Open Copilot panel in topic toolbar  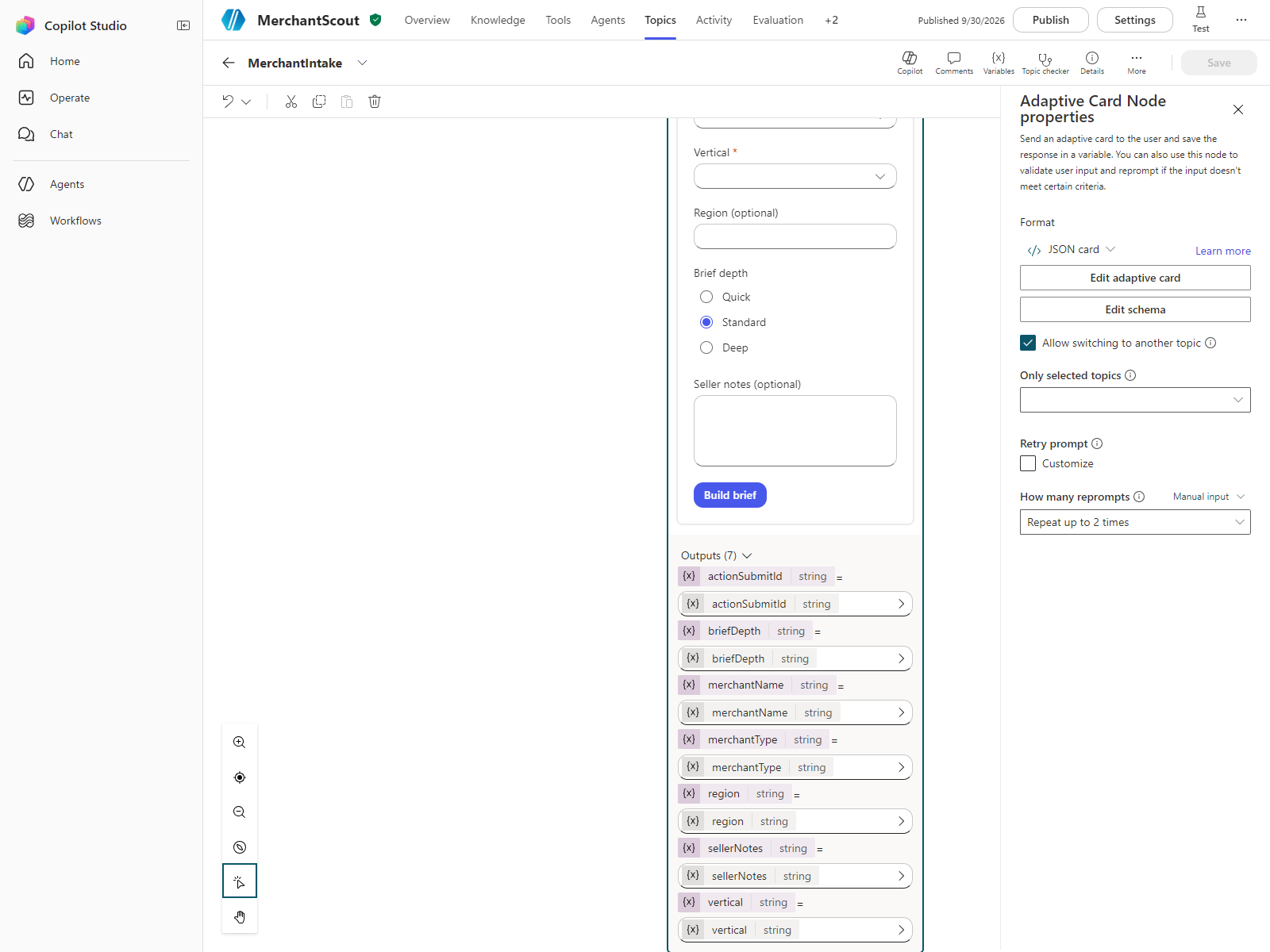(x=910, y=63)
